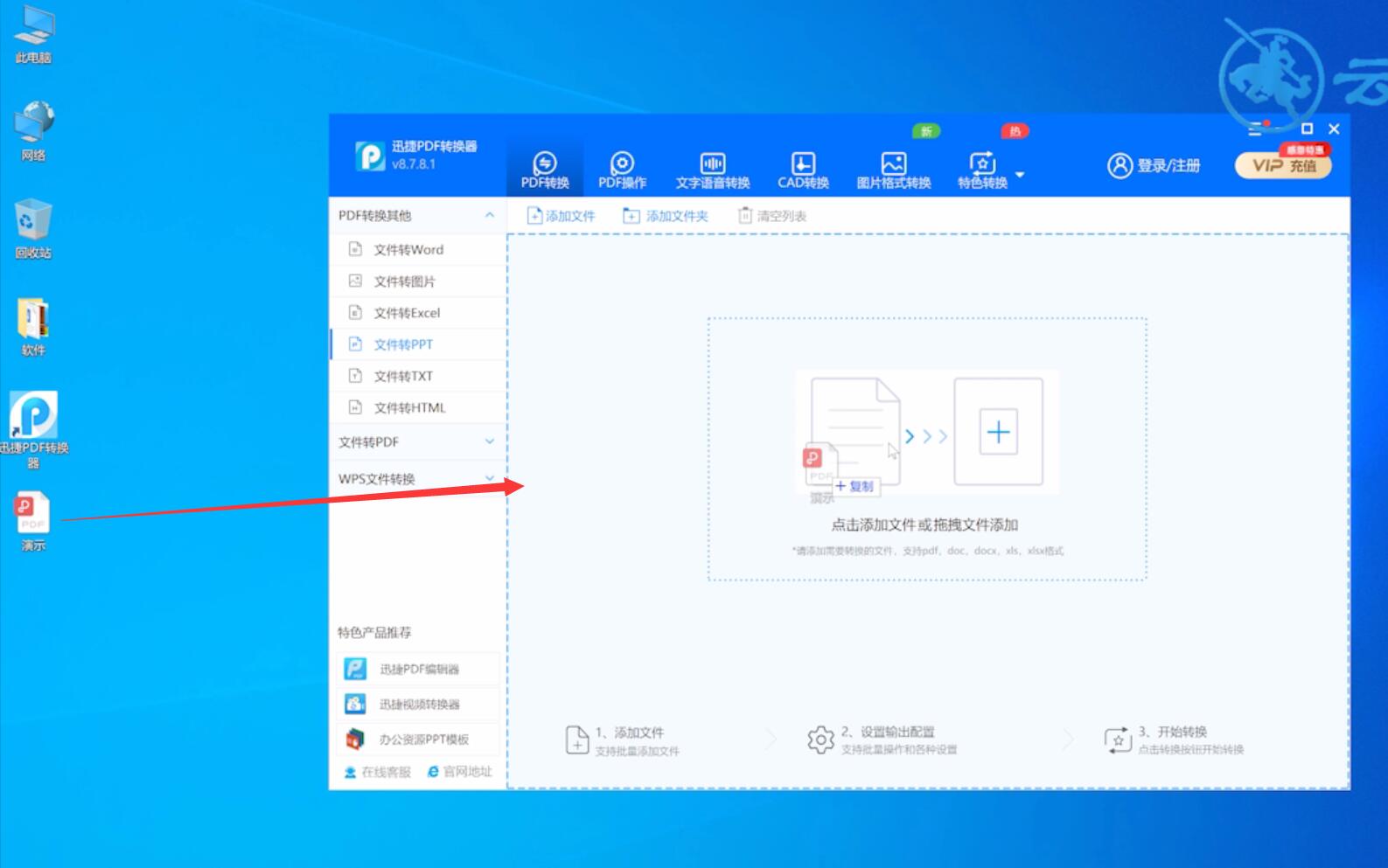Screen dimensions: 1388x868
Task: Select the 网络 desktop icon
Action: (33, 131)
